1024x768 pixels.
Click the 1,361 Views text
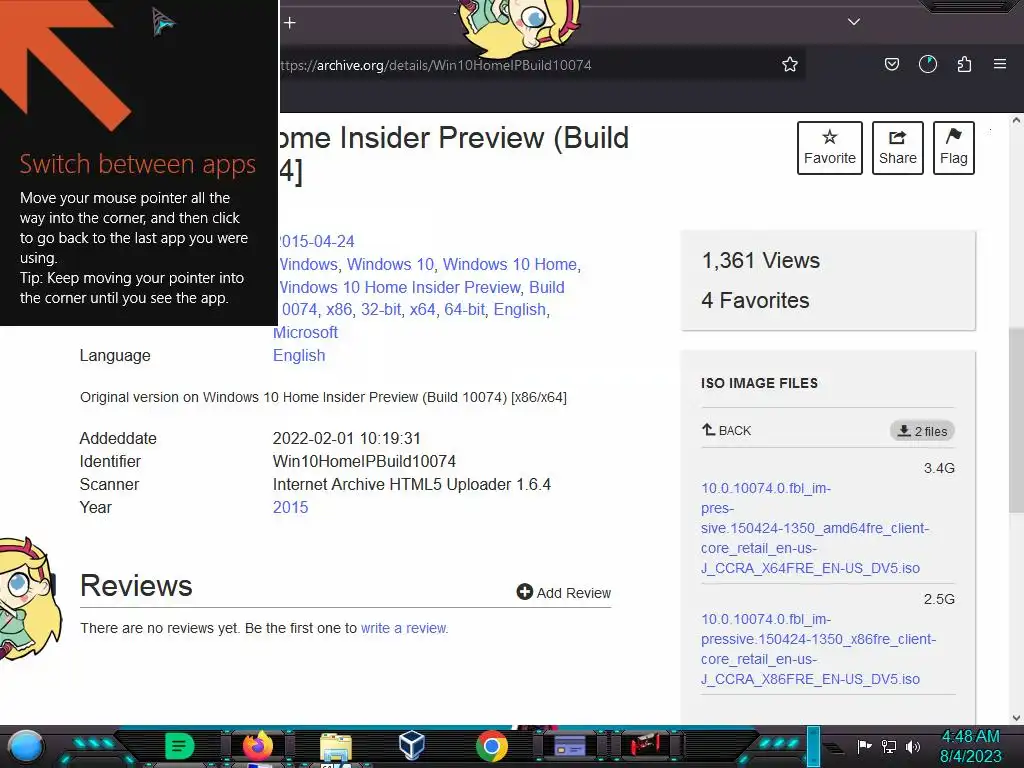761,261
